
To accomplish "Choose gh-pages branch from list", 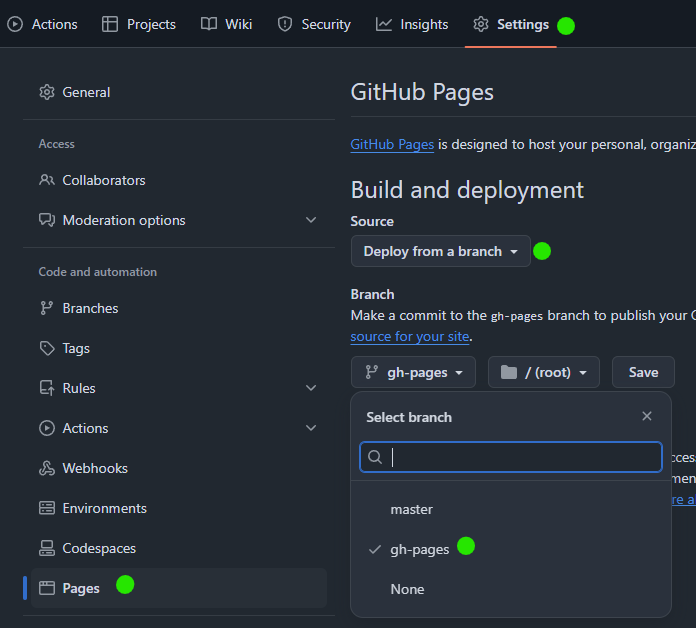I will 511,549.
